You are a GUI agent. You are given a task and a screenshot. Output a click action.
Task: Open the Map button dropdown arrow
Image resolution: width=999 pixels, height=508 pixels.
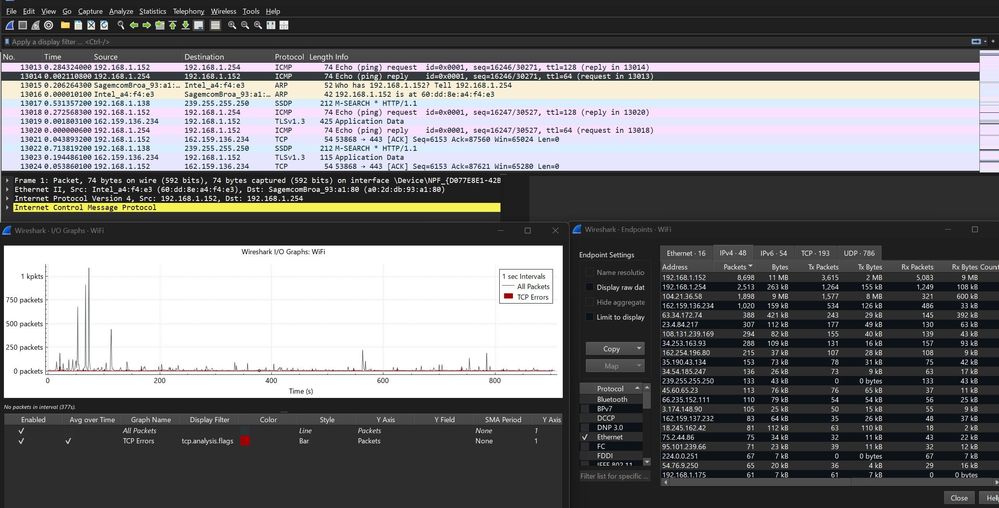(x=638, y=366)
